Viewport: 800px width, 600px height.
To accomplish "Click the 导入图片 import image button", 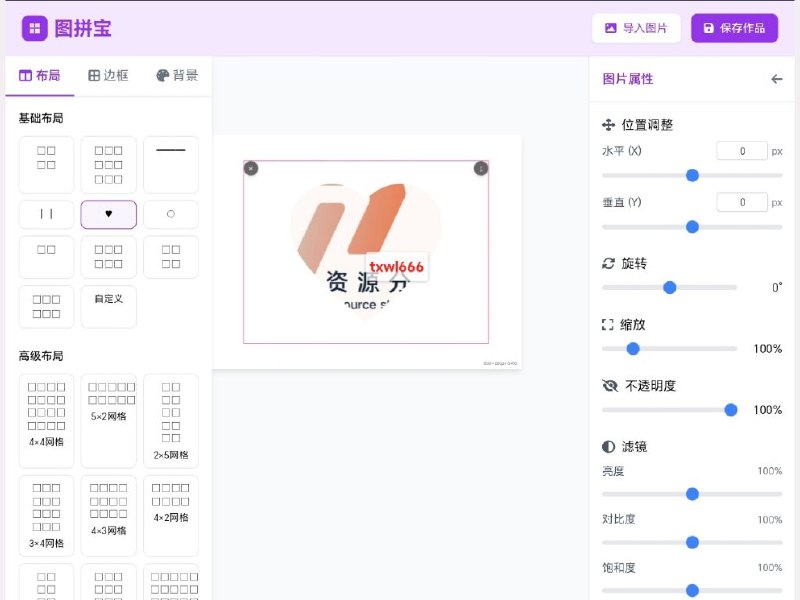I will (636, 28).
